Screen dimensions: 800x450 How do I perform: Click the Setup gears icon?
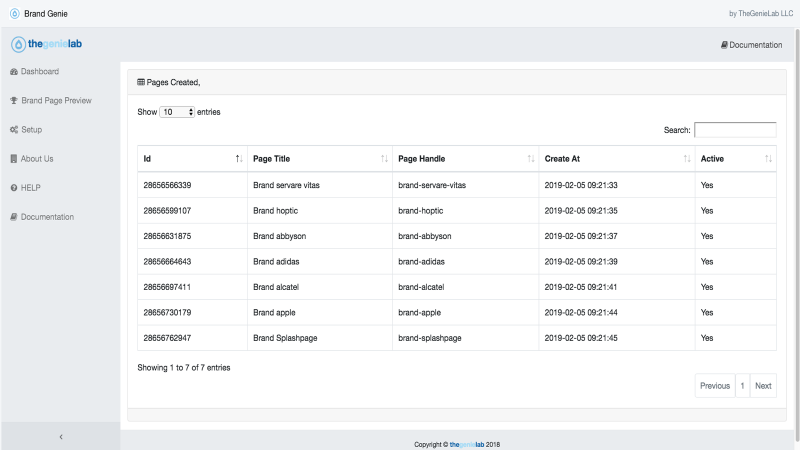(x=14, y=130)
